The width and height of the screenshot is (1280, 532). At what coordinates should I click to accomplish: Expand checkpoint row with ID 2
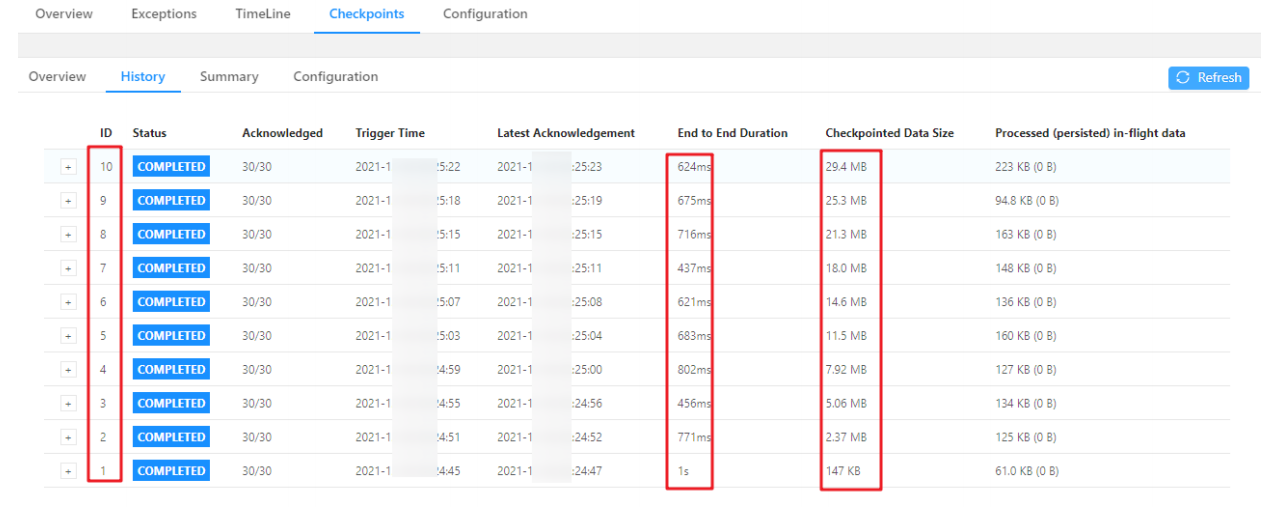point(68,437)
